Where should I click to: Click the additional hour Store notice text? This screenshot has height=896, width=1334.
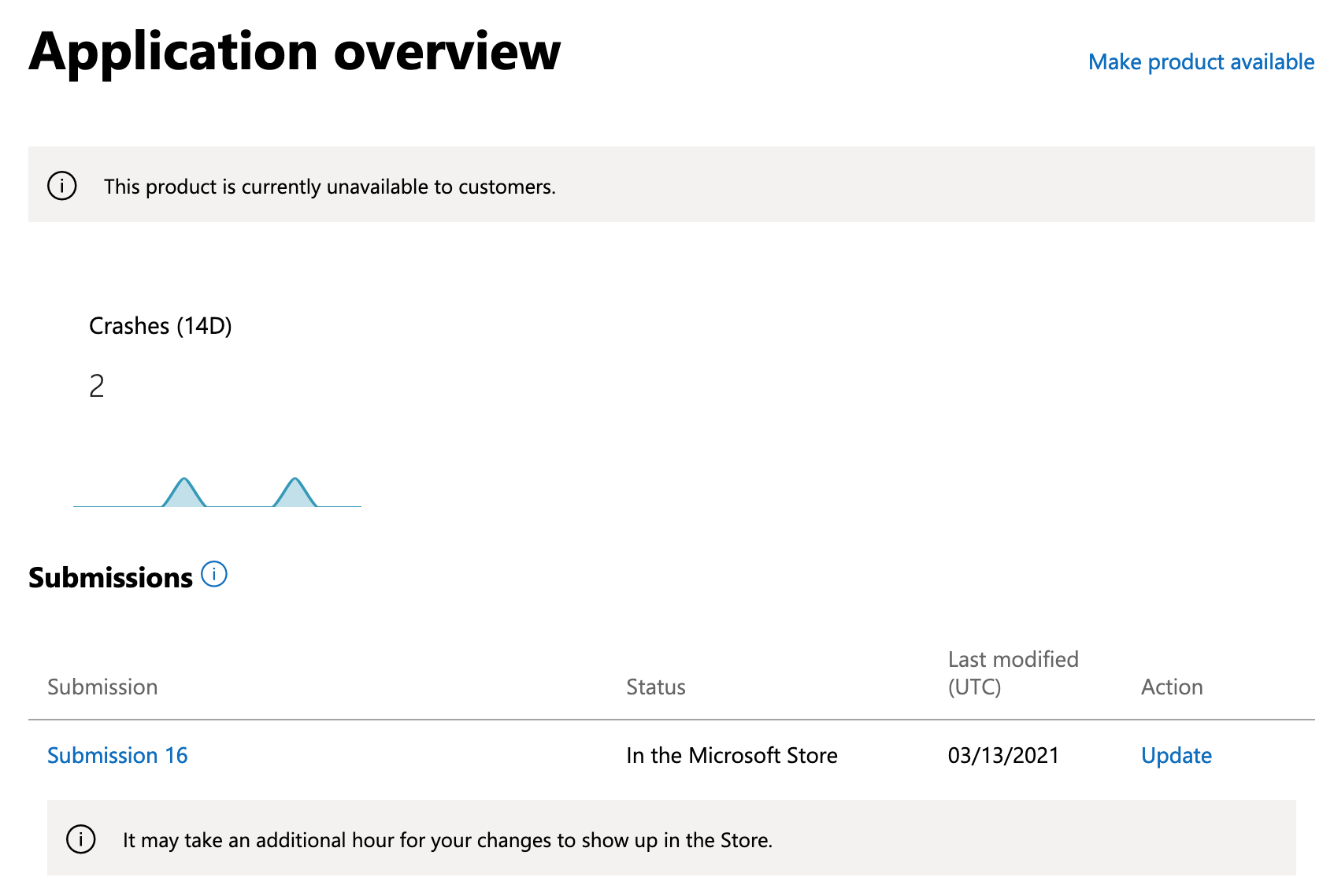(x=447, y=840)
